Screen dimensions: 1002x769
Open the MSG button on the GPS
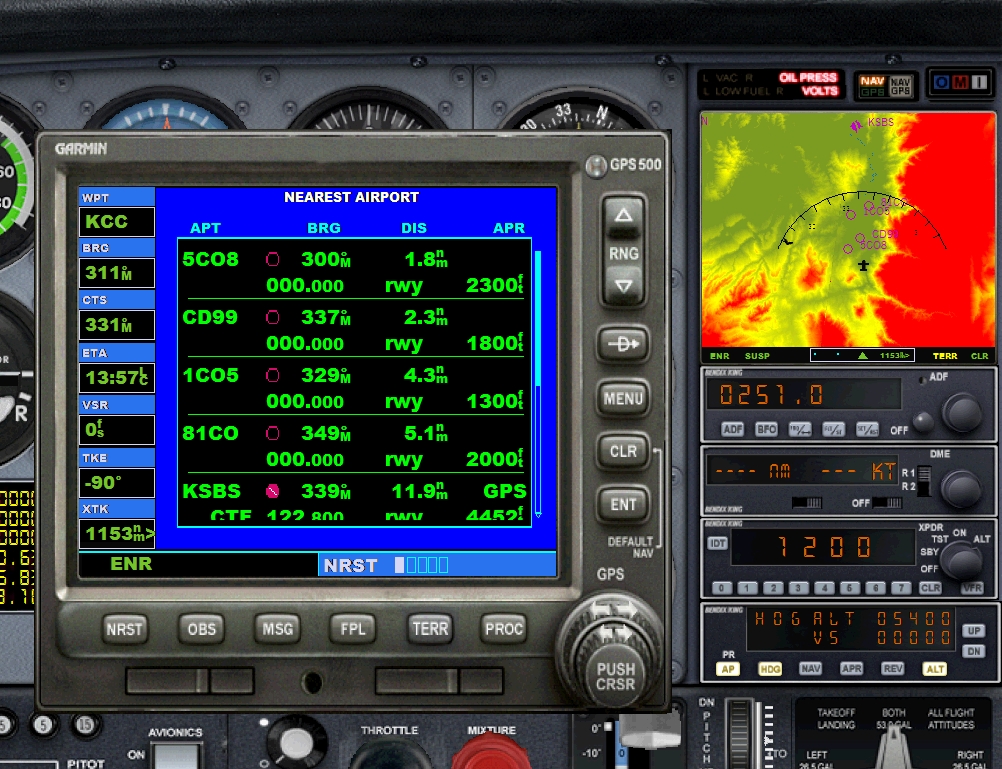(x=277, y=630)
